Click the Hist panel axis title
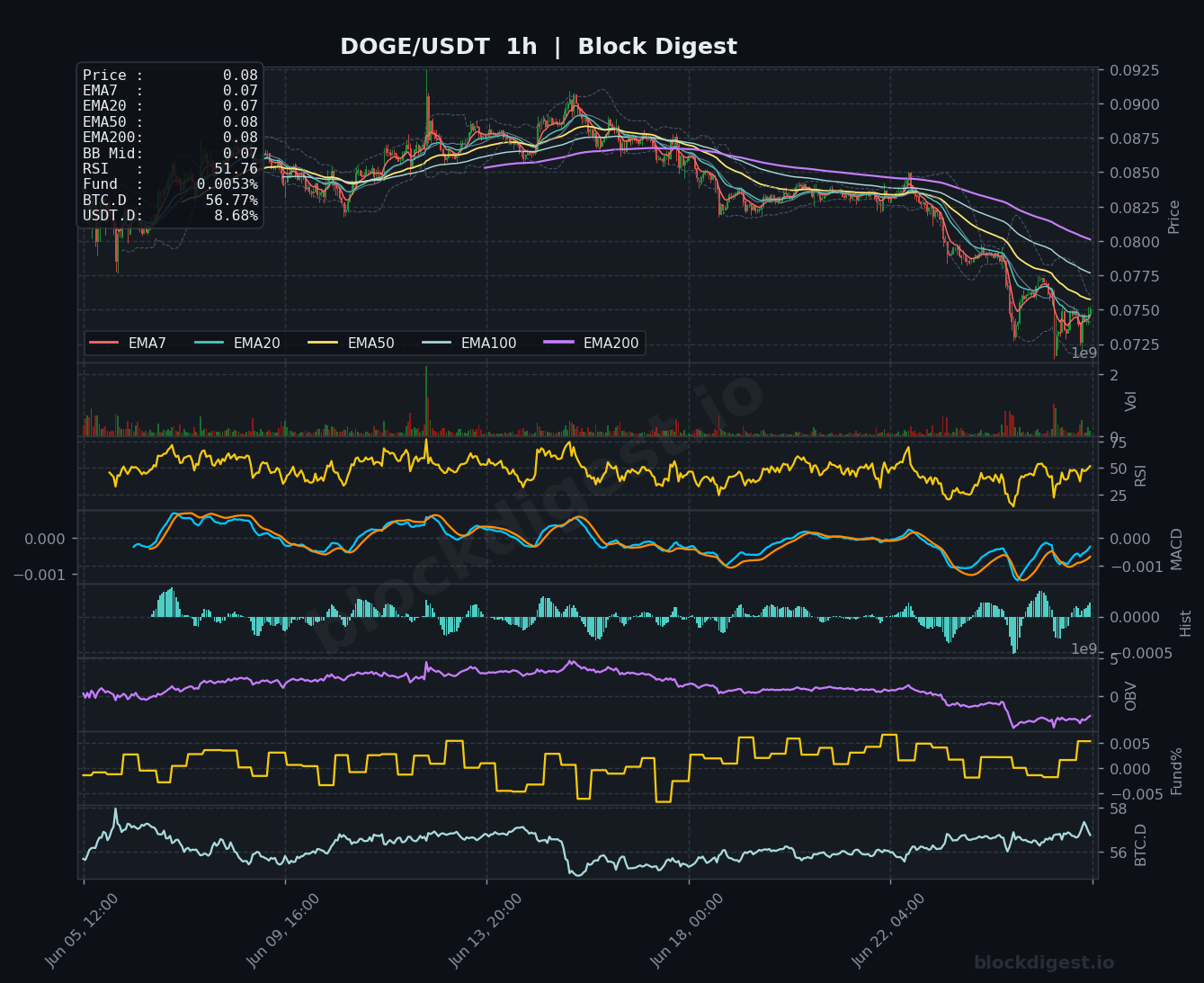The height and width of the screenshot is (983, 1204). click(1185, 622)
